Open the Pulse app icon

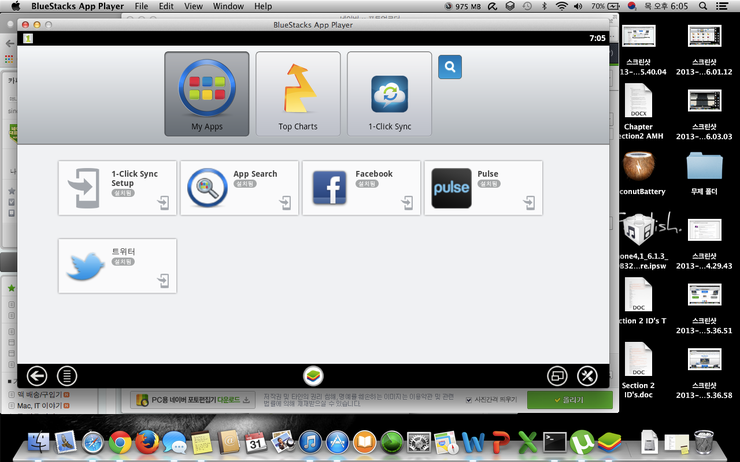pyautogui.click(x=452, y=188)
